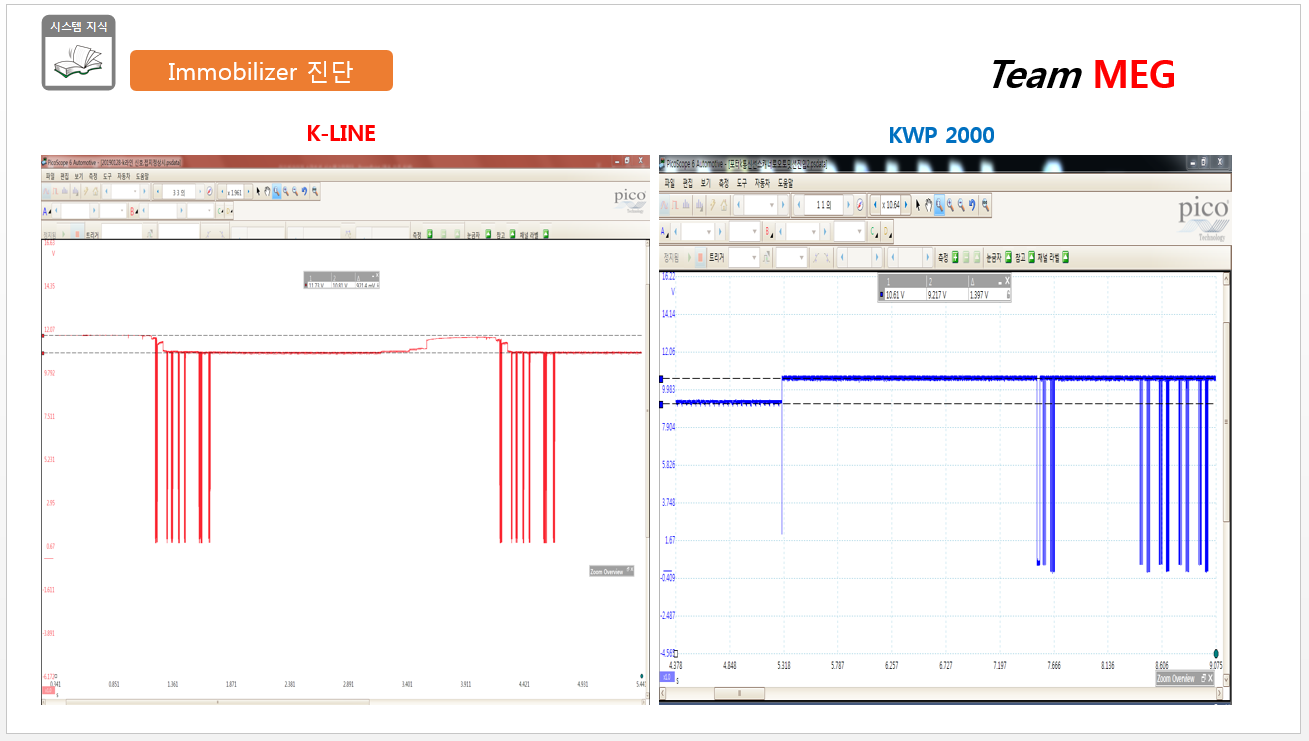The height and width of the screenshot is (741, 1309).
Task: Expand 트리거 mode dropdown in KWP 2000 window
Action: click(754, 257)
